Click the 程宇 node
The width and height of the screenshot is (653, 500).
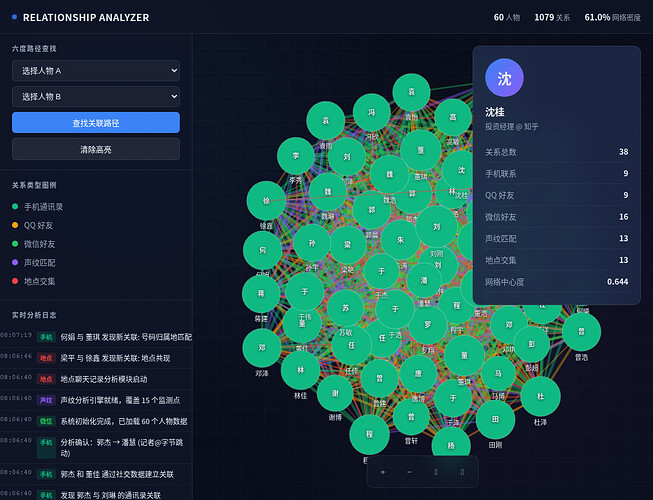(457, 306)
